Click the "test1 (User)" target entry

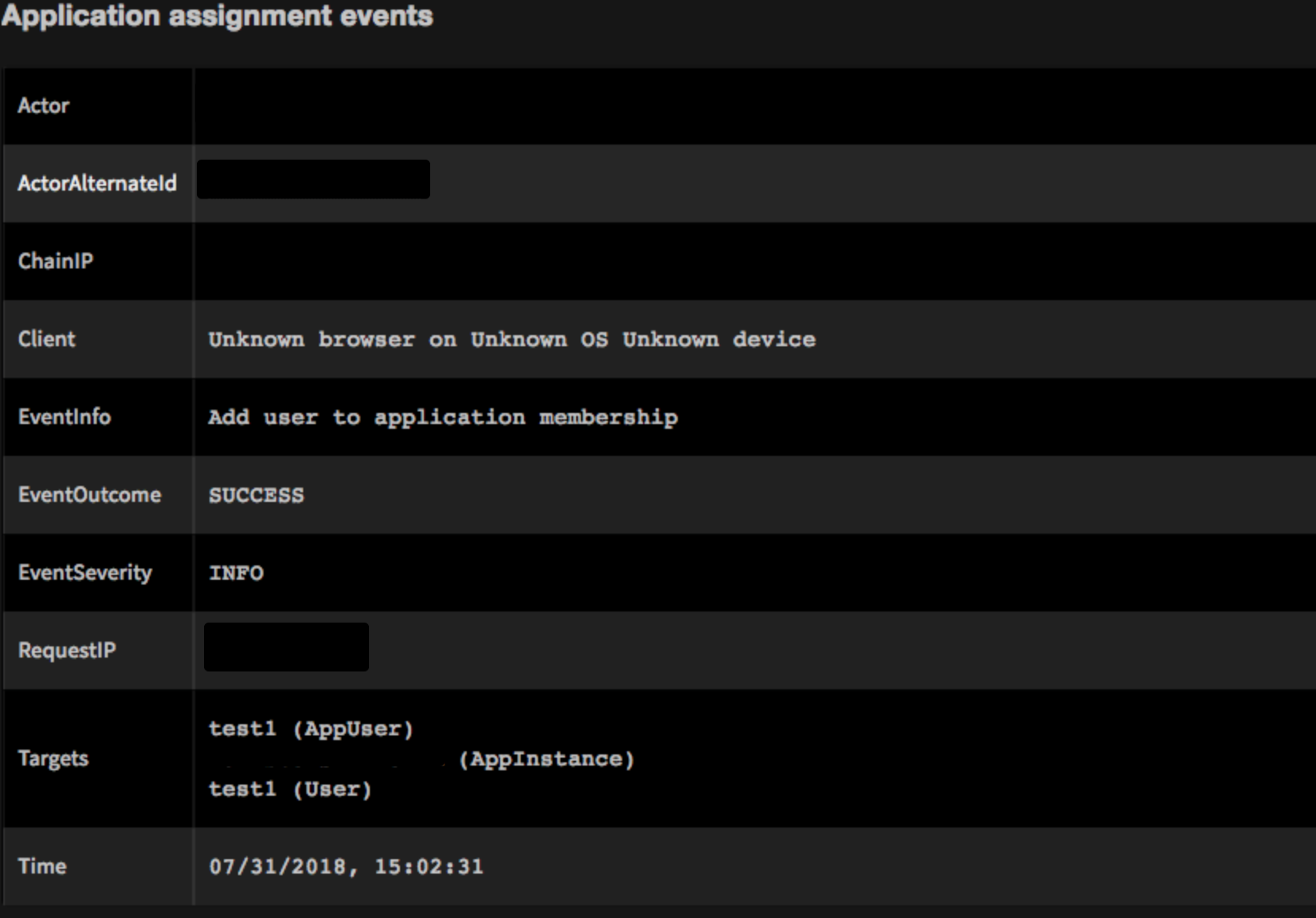290,789
